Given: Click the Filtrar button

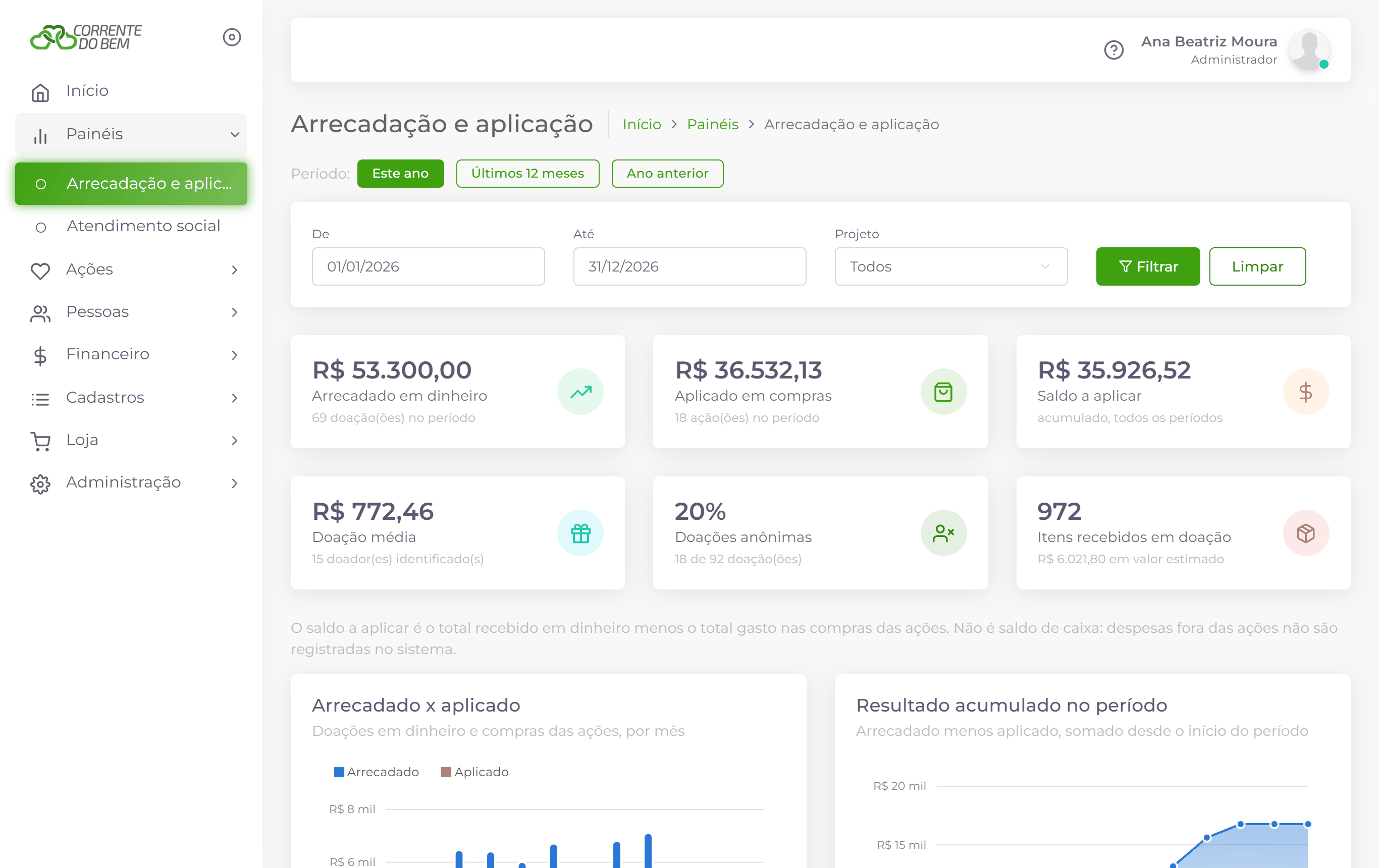Looking at the screenshot, I should pos(1148,266).
